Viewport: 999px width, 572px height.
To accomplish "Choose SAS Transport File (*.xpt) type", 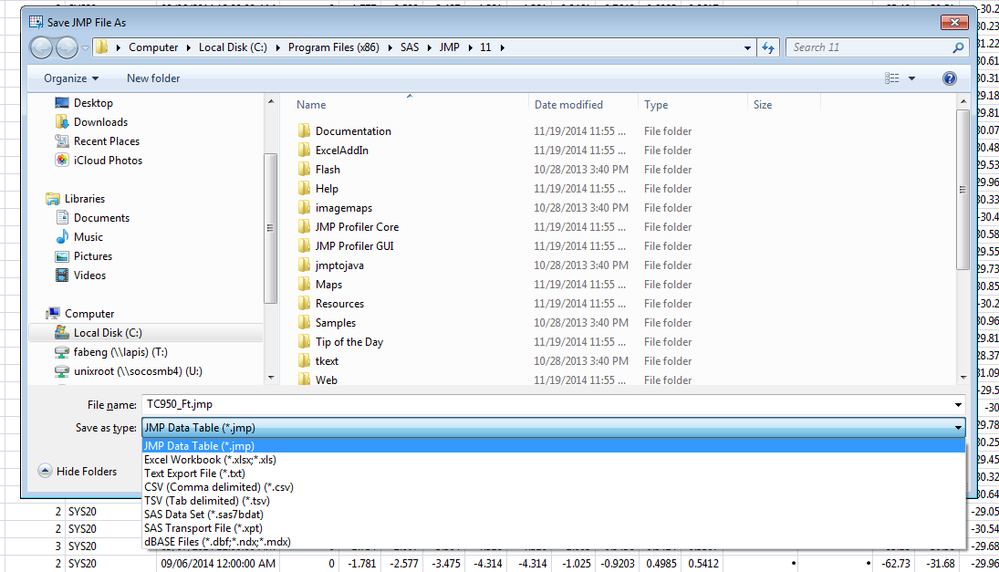I will click(553, 528).
